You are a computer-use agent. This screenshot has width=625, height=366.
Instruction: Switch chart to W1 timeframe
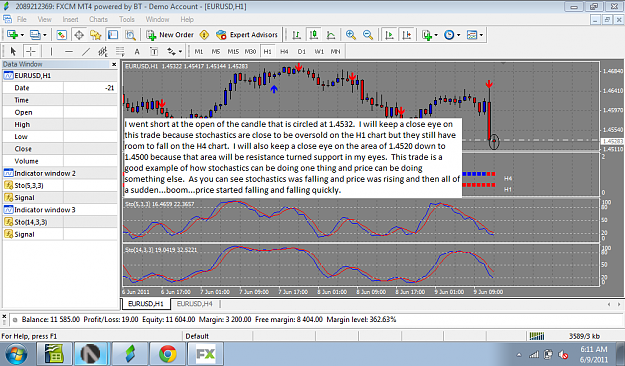[x=319, y=51]
